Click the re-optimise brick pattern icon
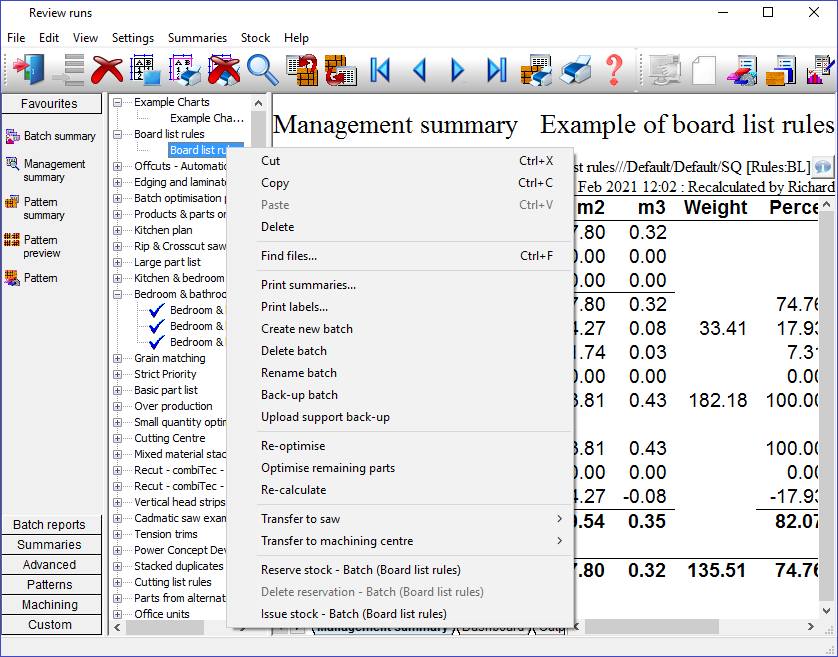Image resolution: width=838 pixels, height=657 pixels. 302,69
